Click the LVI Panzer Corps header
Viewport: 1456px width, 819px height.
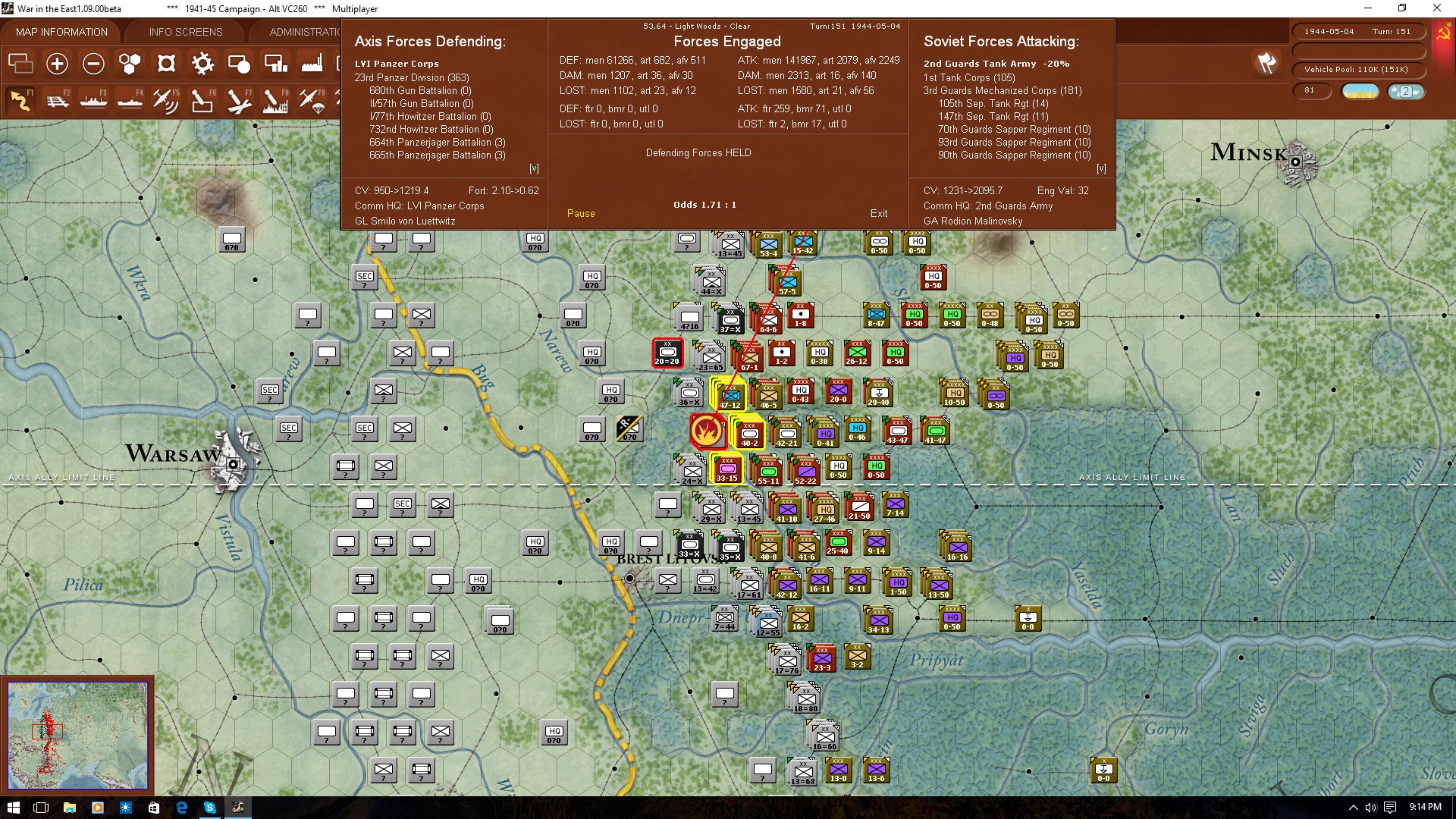397,64
